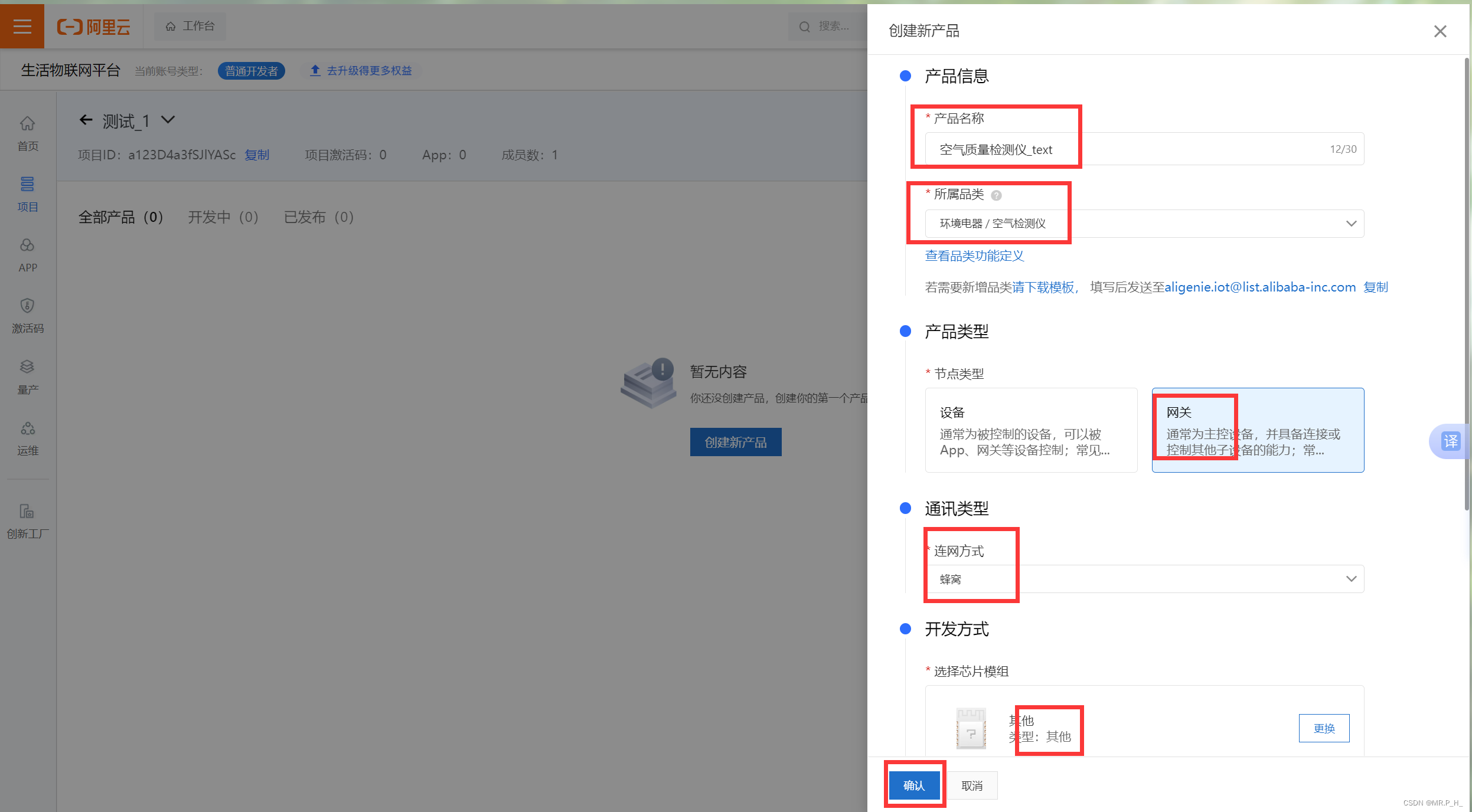Switch to the 开发中 tab

pos(223,217)
